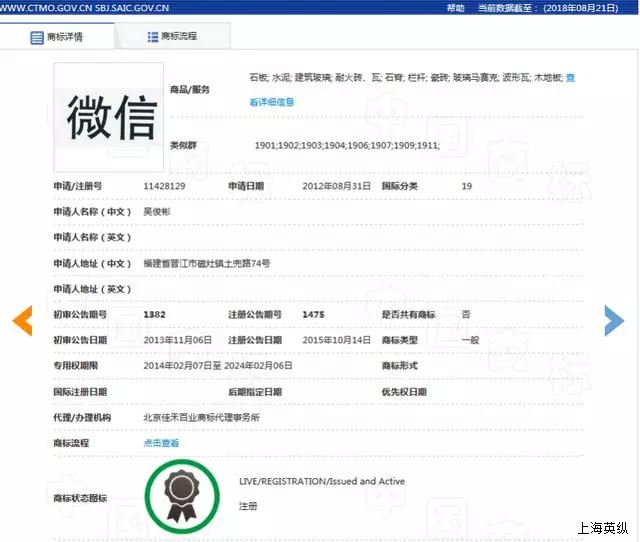Click the 商标形式 label
Screen dimensions: 640x542
coord(400,366)
